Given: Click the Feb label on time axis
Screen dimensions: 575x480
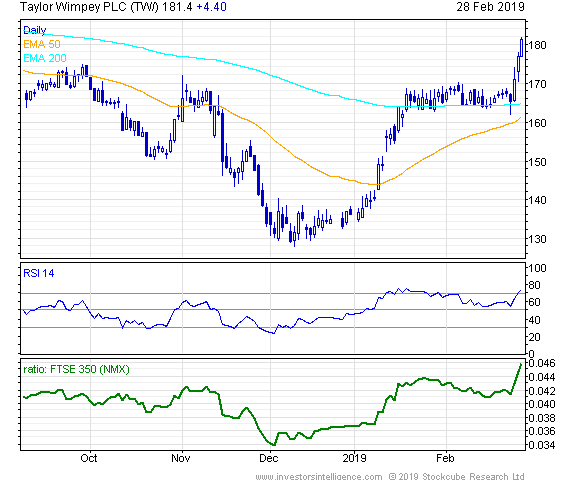Looking at the screenshot, I should 445,458.
